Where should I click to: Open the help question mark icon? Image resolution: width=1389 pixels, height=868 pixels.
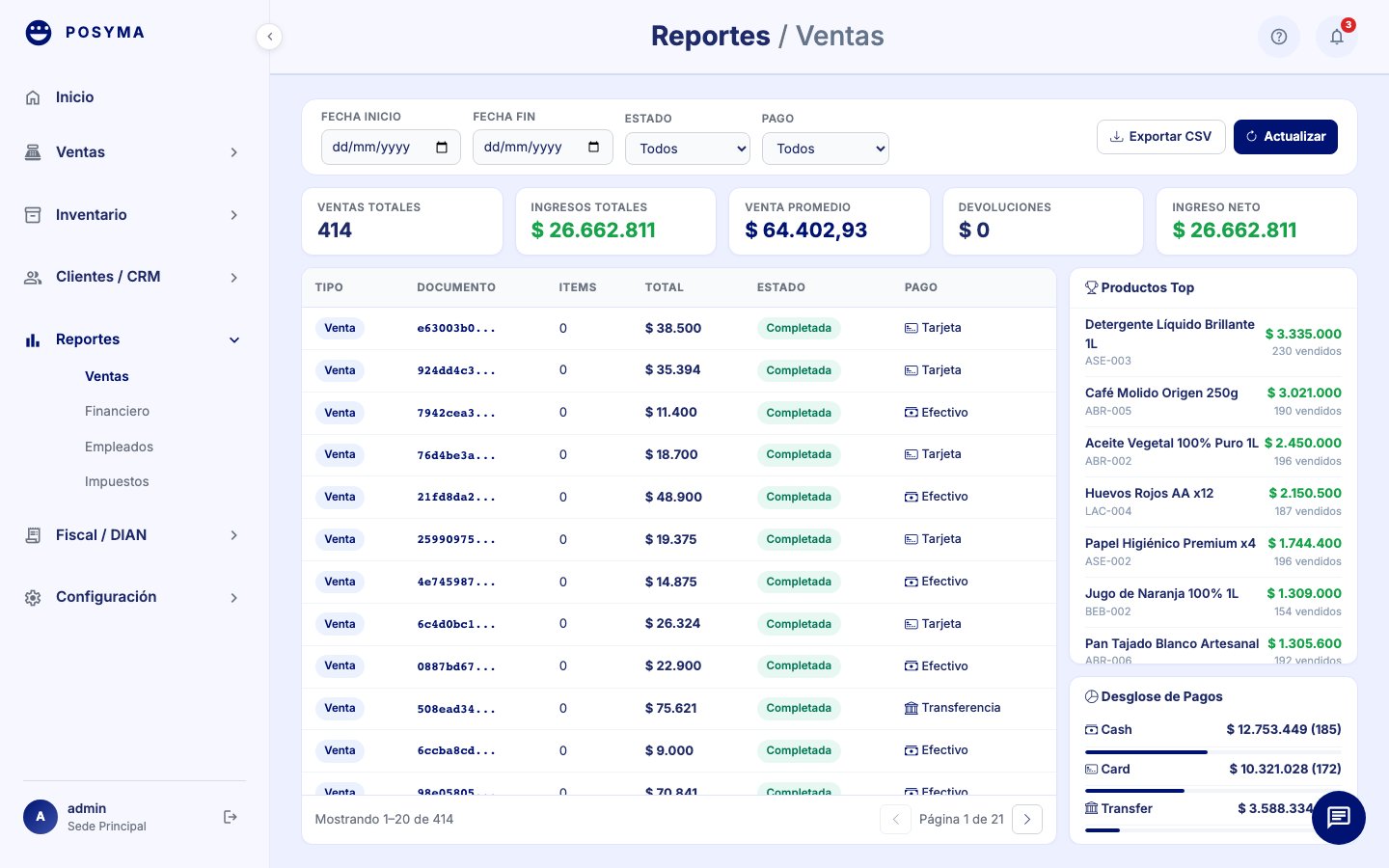click(1279, 37)
